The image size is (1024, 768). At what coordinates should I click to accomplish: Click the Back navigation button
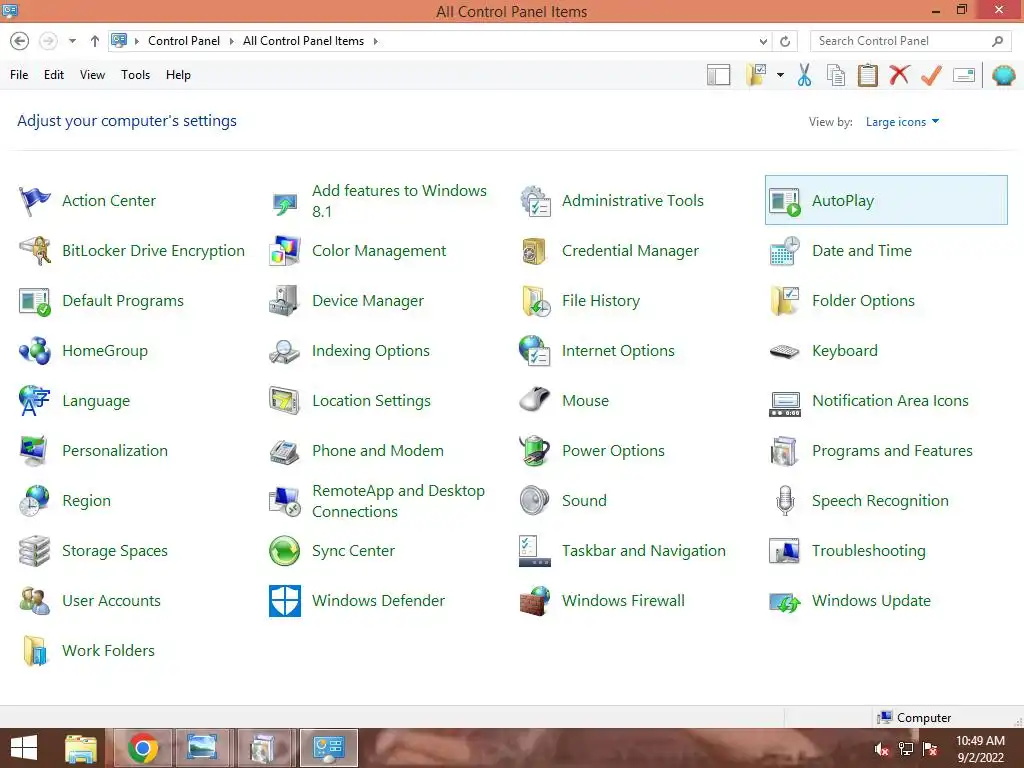pos(20,41)
